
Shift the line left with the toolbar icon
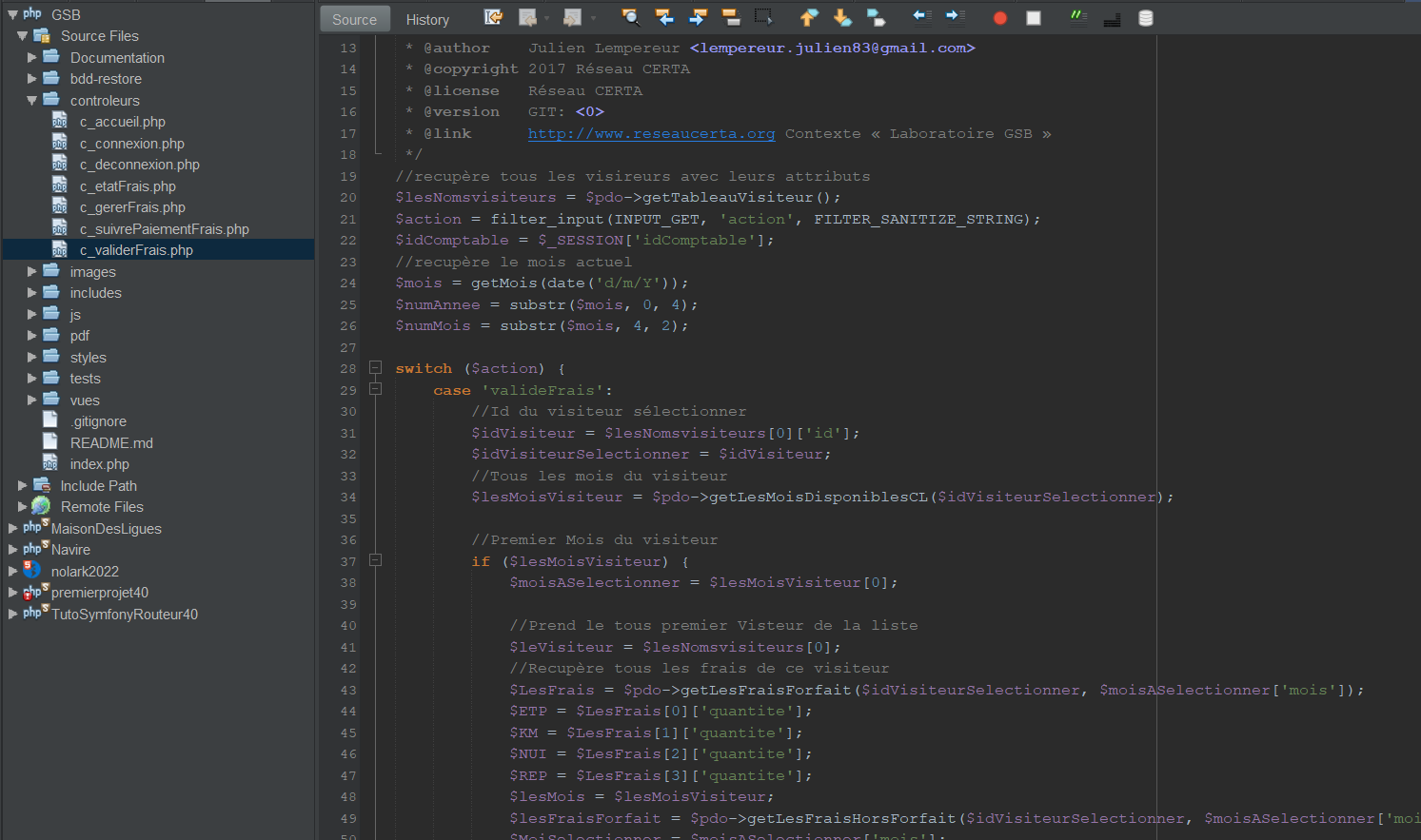point(921,16)
